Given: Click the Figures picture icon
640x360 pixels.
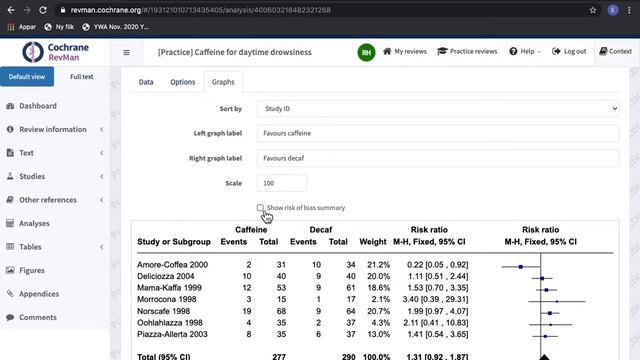Looking at the screenshot, I should tap(10, 270).
